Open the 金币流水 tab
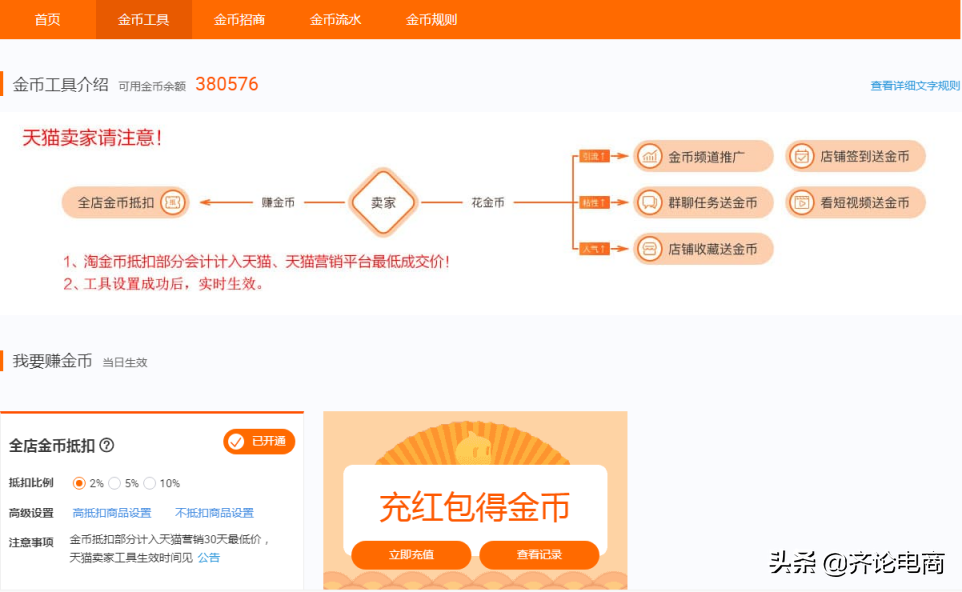The height and width of the screenshot is (592, 962). click(x=336, y=20)
